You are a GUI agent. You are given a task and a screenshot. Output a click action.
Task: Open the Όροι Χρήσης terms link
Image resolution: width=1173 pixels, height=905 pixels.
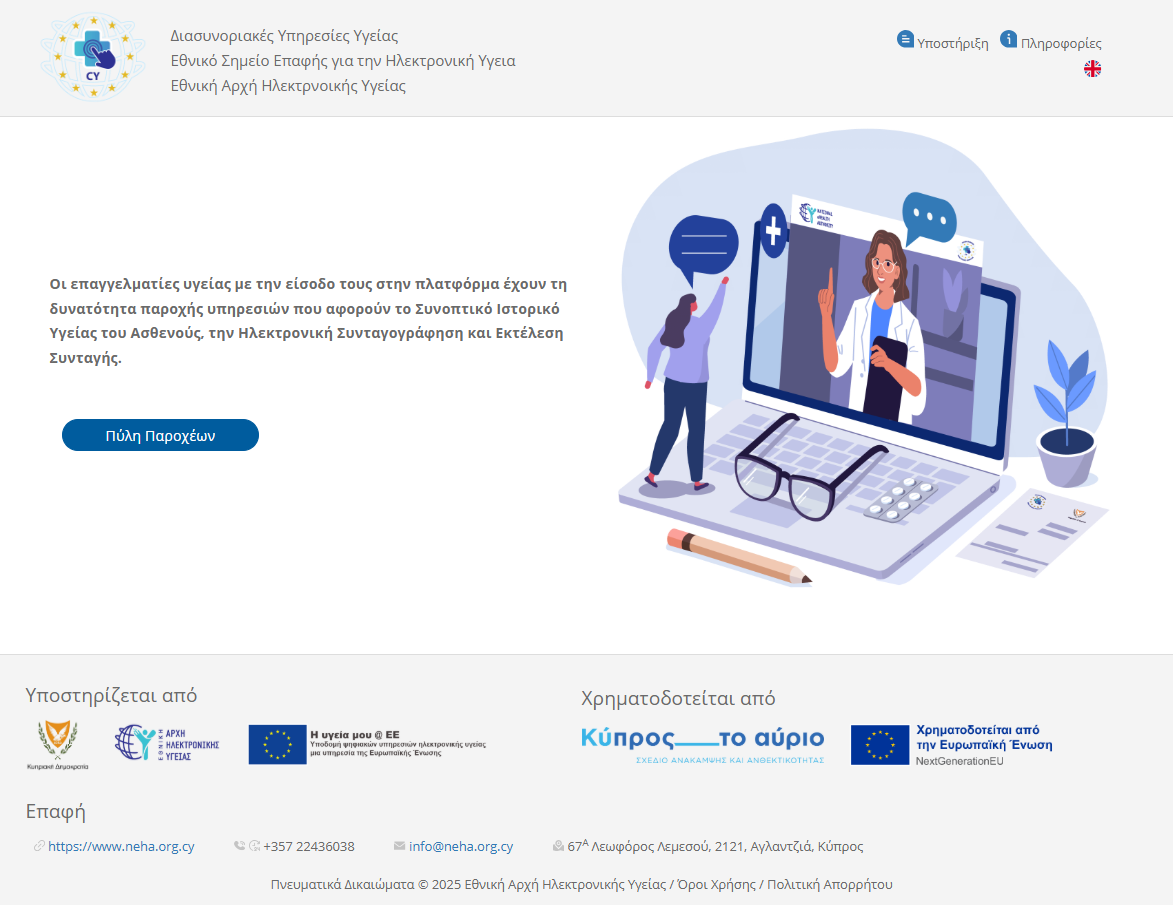(x=716, y=884)
